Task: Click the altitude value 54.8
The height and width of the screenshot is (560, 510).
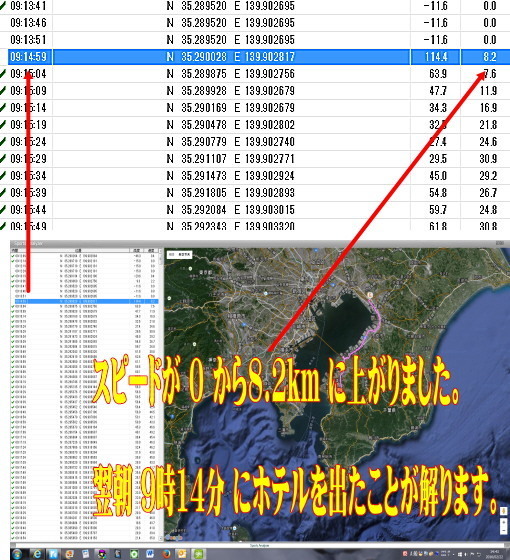Action: click(x=438, y=192)
